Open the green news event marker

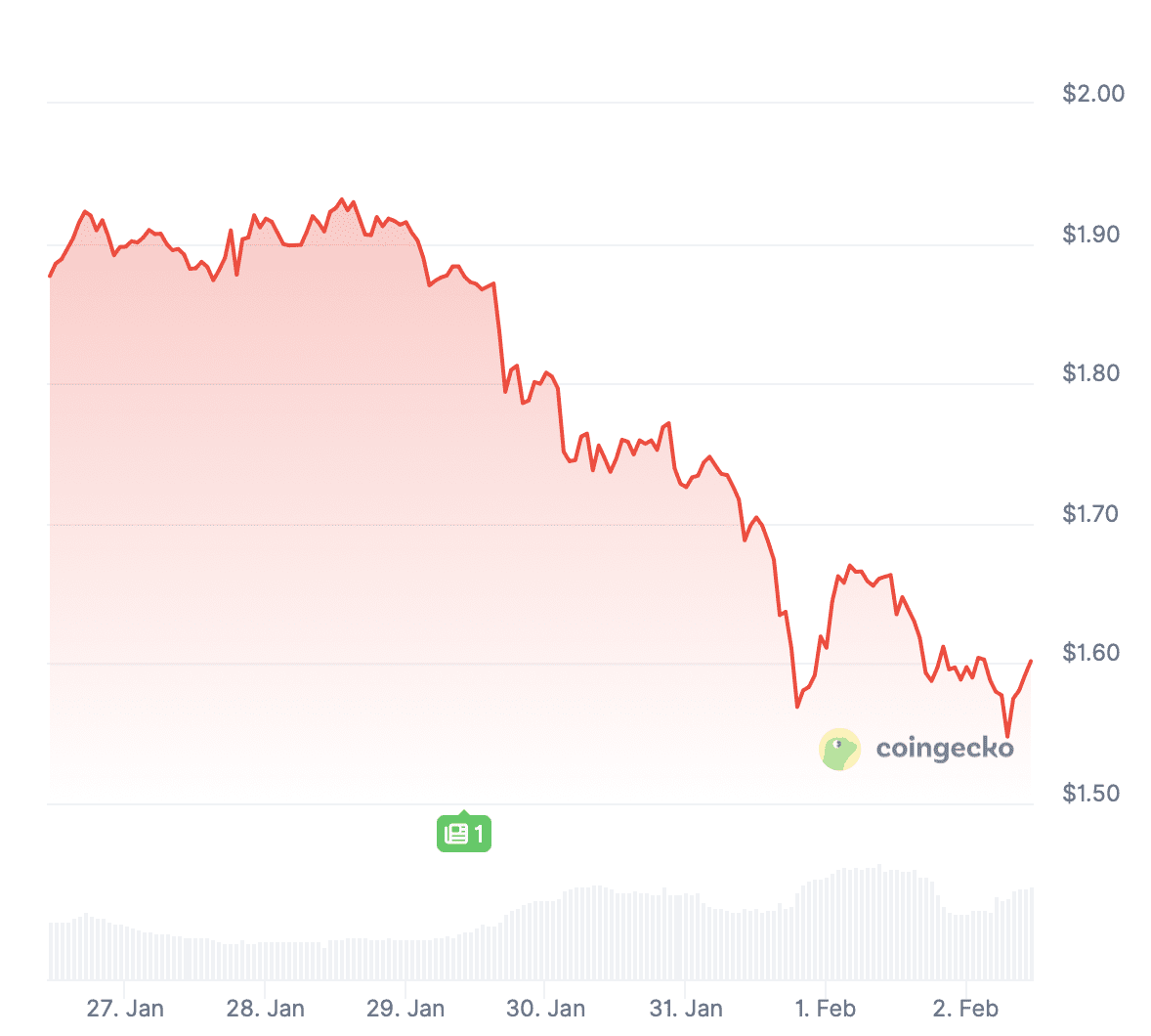tap(463, 834)
